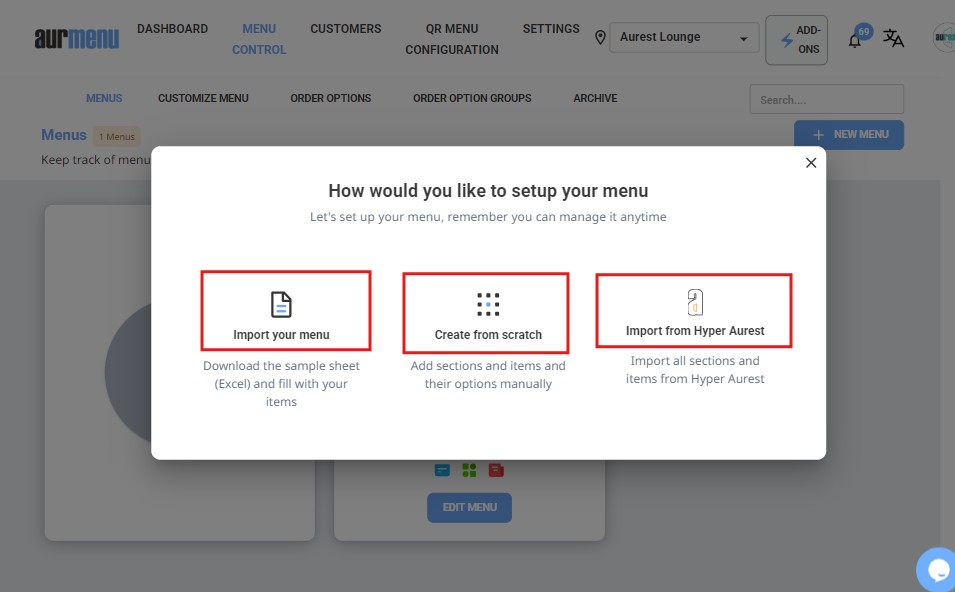955x592 pixels.
Task: Switch to the Customize Menu tab
Action: (x=203, y=98)
